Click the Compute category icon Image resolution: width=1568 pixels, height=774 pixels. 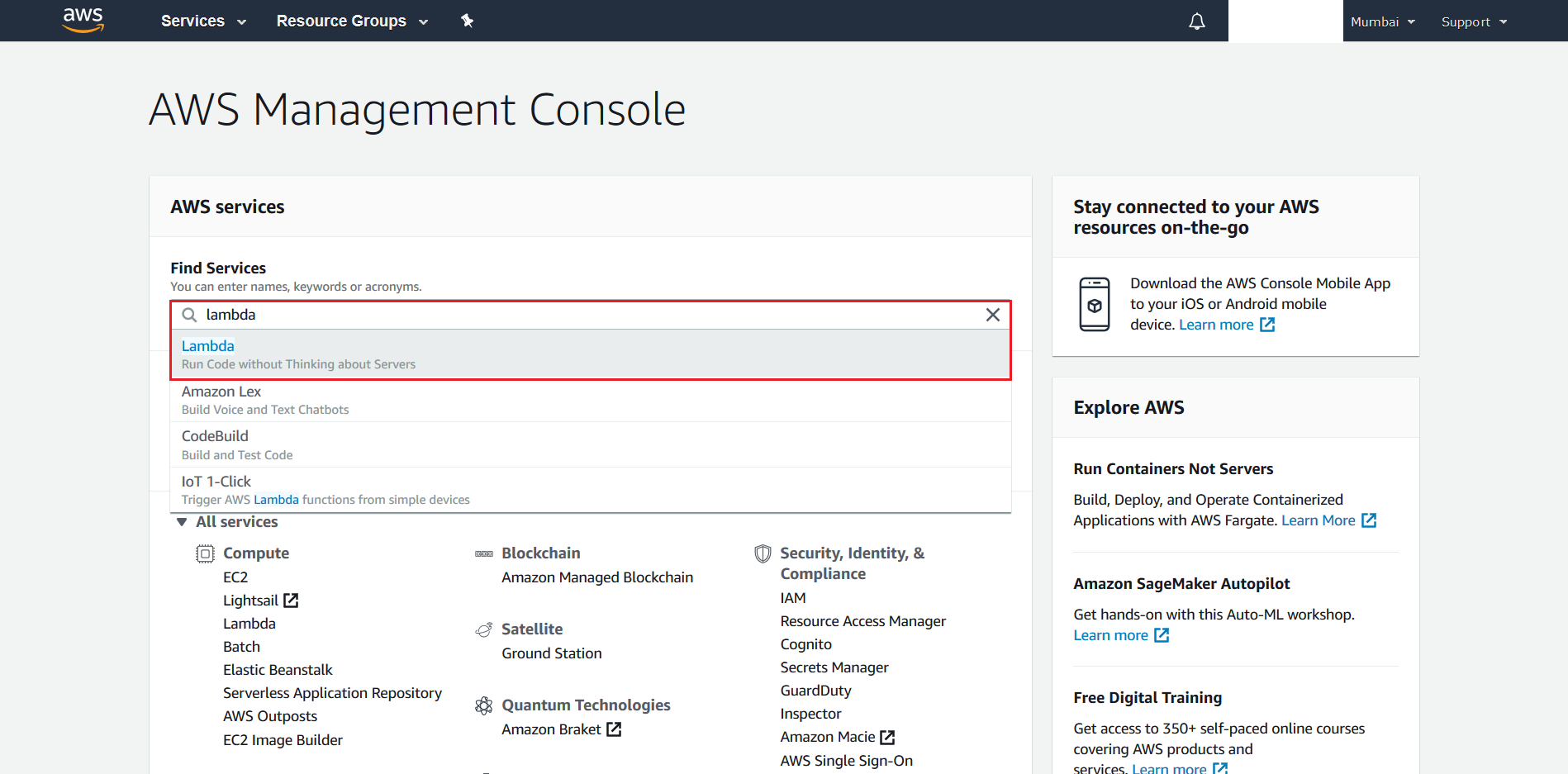point(205,553)
